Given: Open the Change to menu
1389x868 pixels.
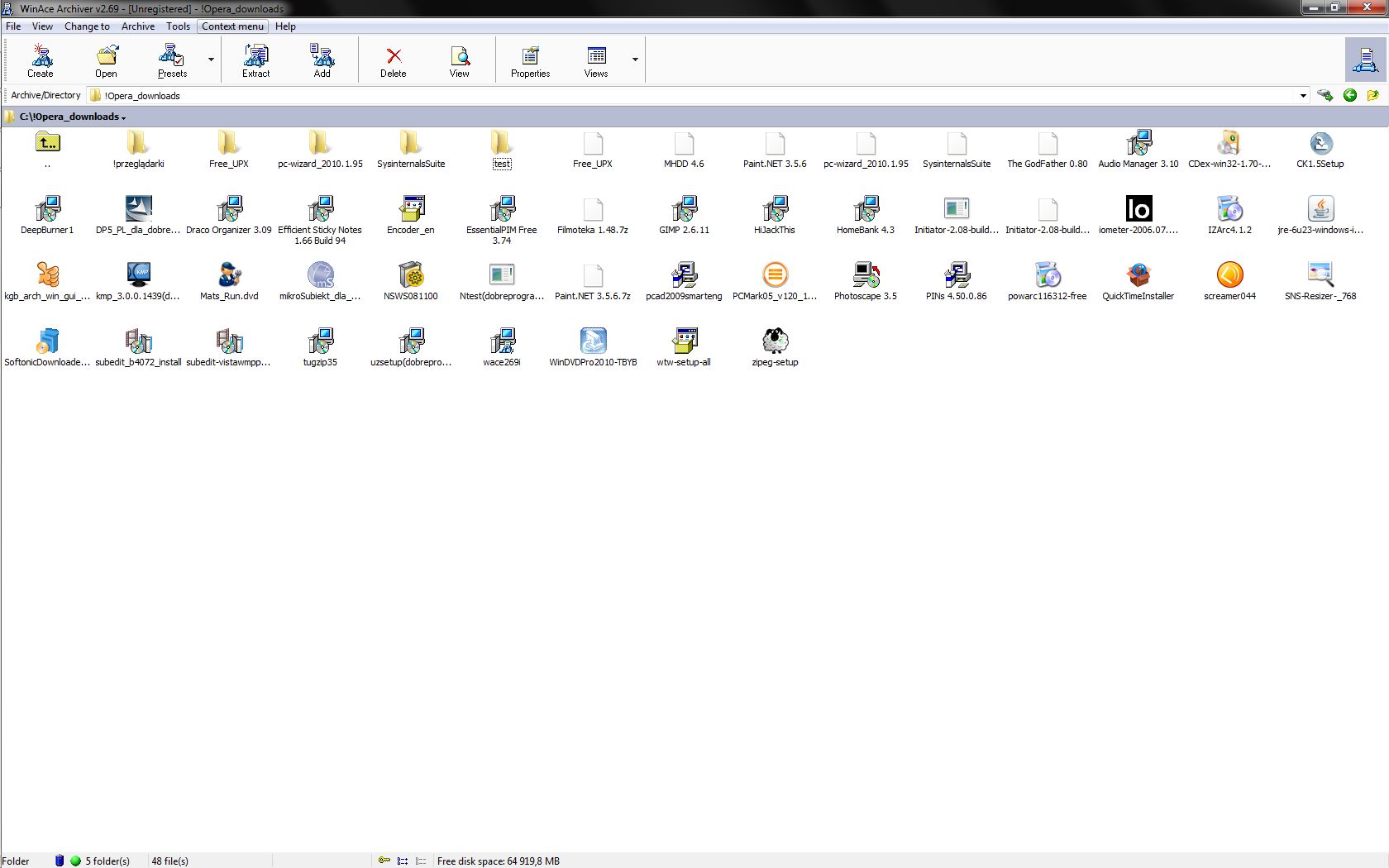Looking at the screenshot, I should (x=87, y=26).
